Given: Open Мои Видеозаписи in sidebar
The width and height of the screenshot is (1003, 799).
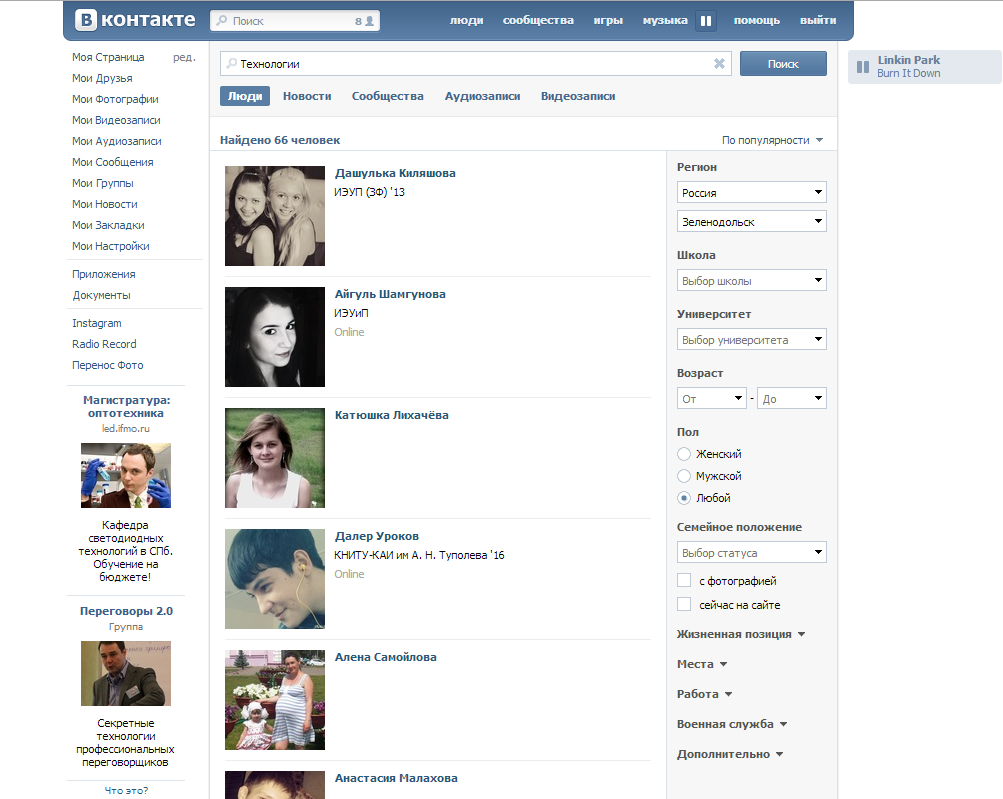Looking at the screenshot, I should tap(116, 120).
